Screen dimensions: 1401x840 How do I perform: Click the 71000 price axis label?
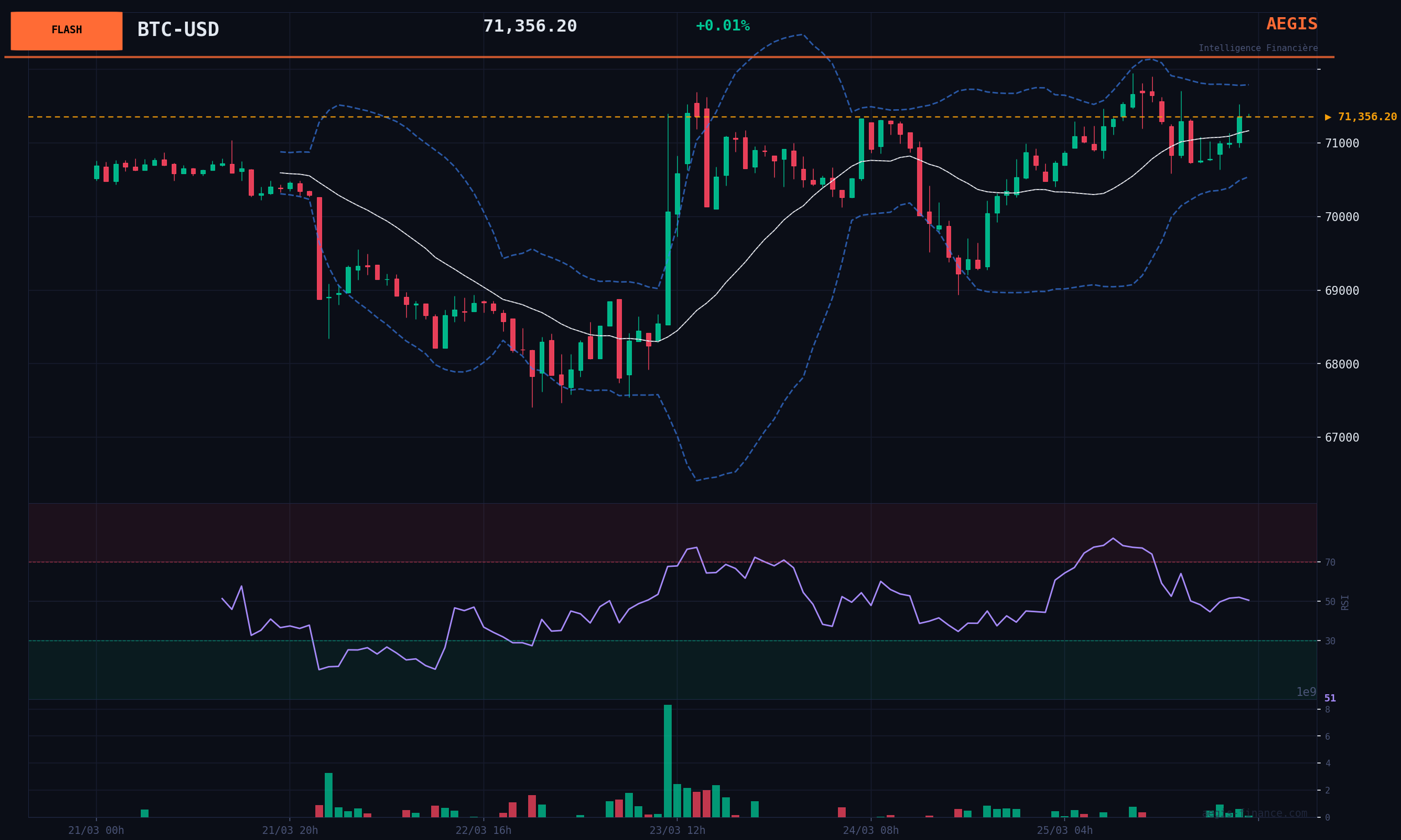coord(1342,143)
